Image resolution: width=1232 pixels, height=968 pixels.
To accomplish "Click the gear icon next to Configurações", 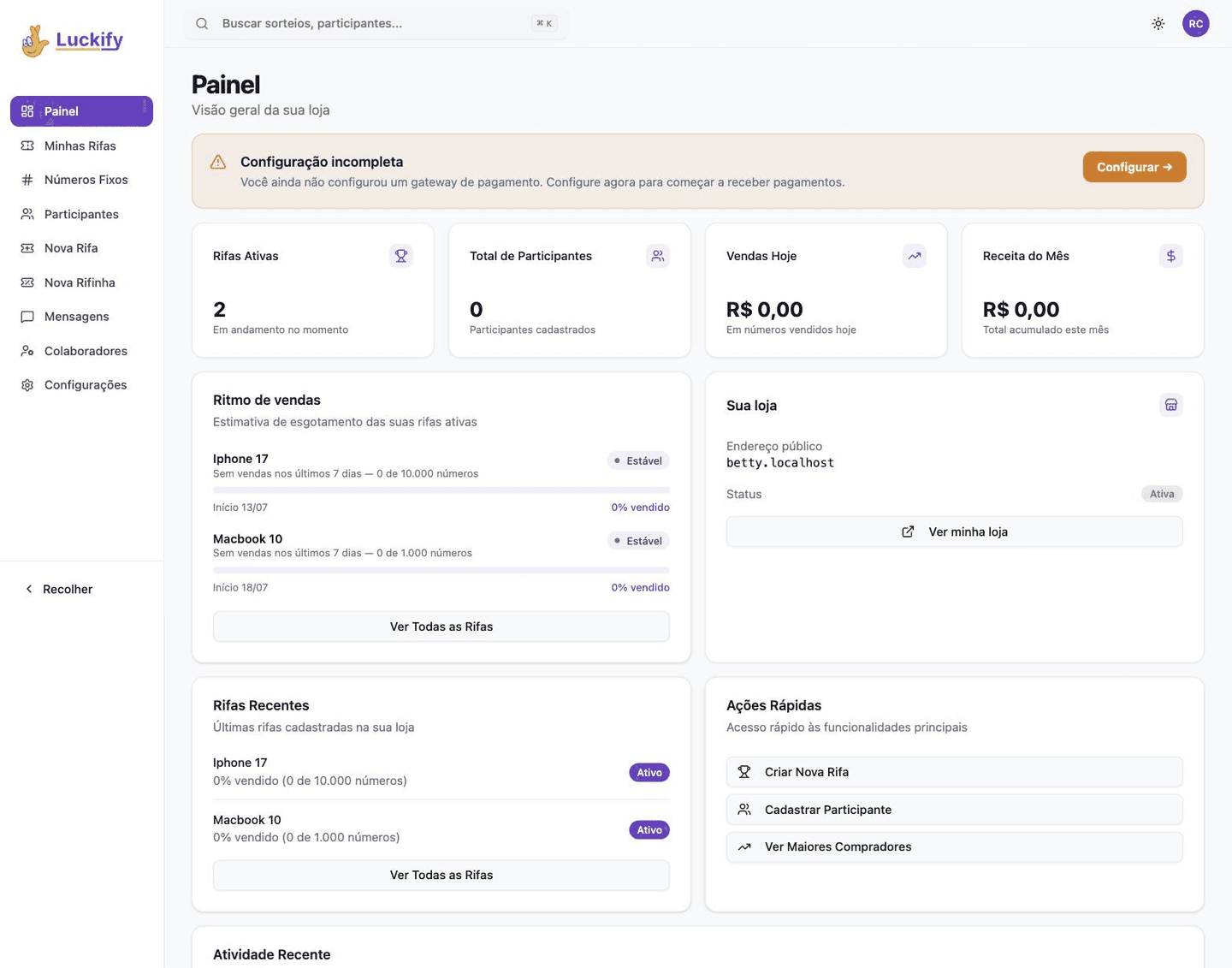I will (x=27, y=385).
